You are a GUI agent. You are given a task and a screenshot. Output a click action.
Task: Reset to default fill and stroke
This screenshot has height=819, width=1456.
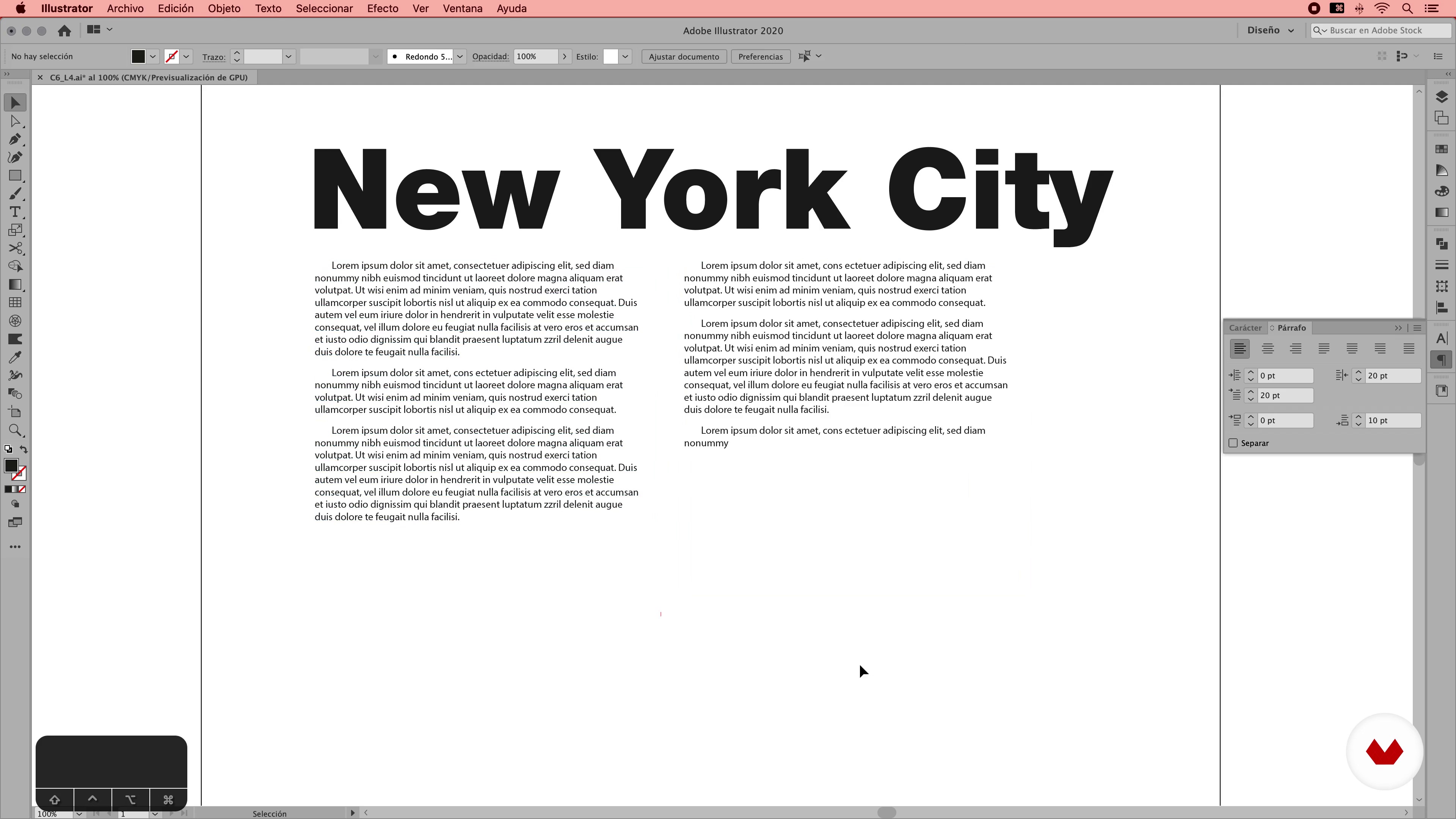coord(8,449)
